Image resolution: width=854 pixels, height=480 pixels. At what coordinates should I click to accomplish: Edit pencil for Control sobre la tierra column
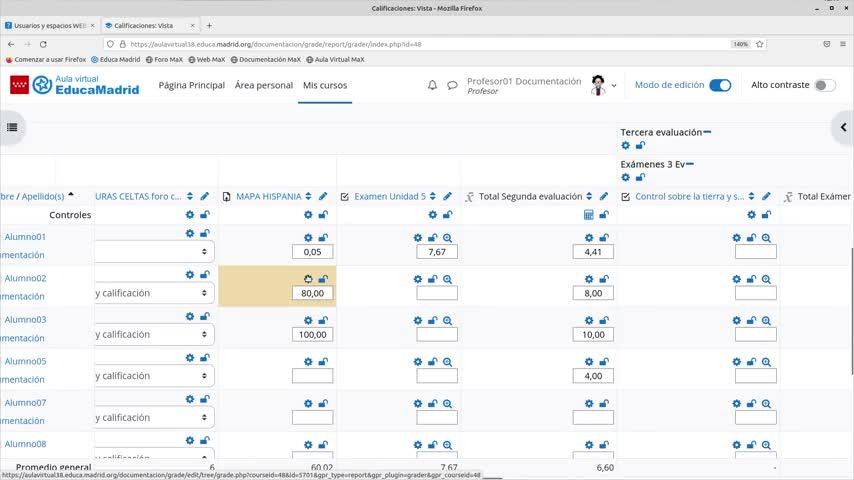[x=766, y=196]
